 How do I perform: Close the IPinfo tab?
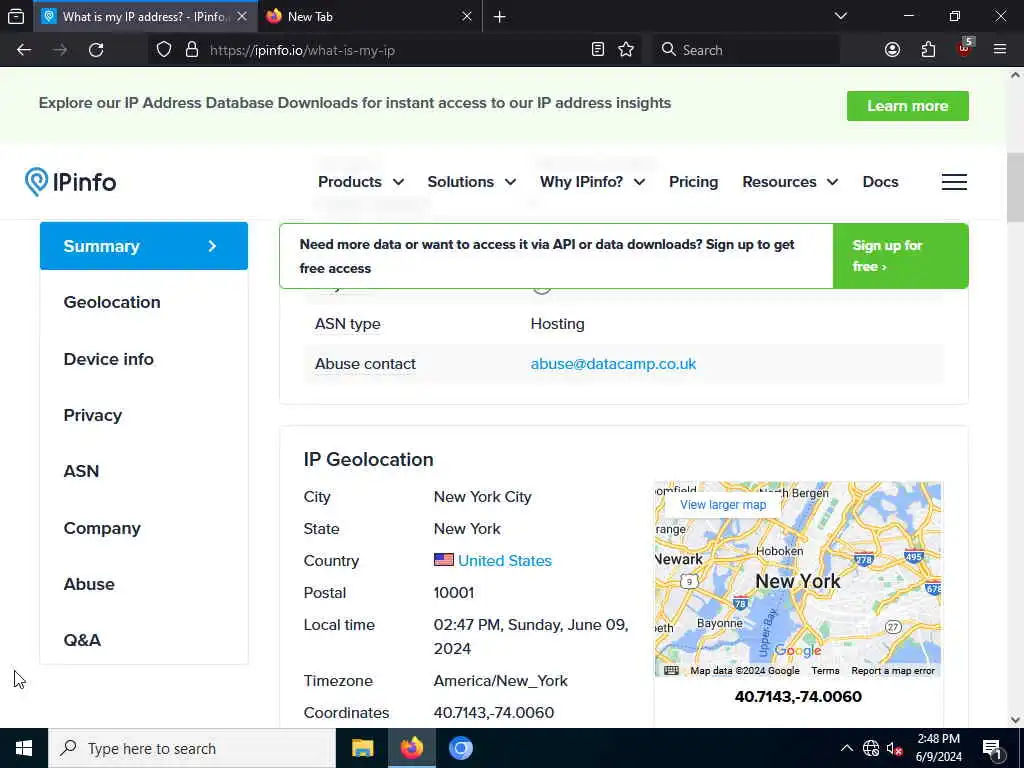[x=242, y=16]
